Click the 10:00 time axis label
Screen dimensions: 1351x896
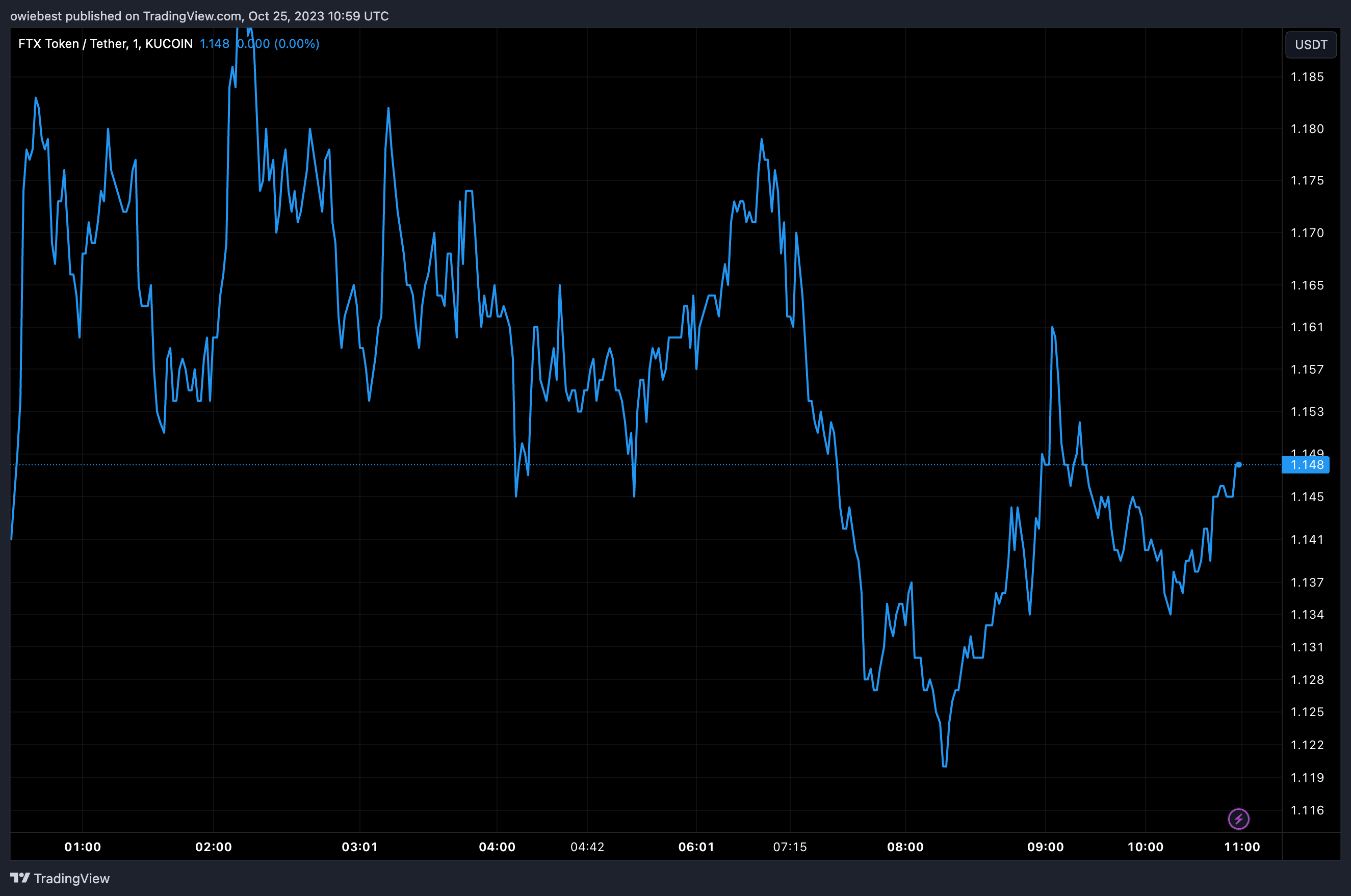coord(1145,847)
